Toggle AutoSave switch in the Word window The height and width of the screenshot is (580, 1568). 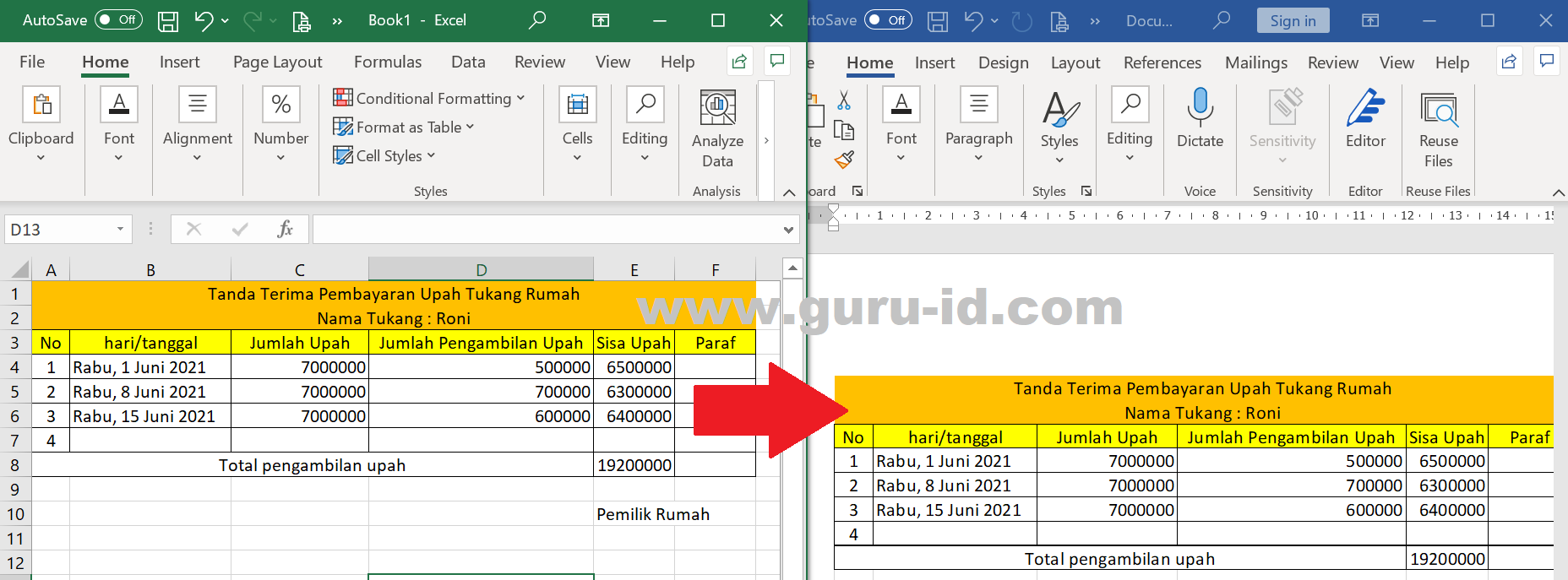pos(888,19)
